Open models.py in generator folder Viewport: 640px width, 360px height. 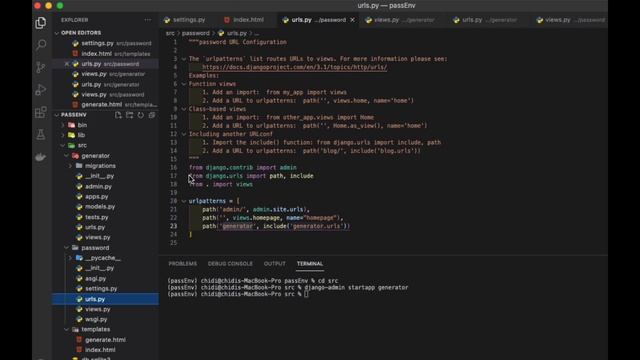point(100,207)
